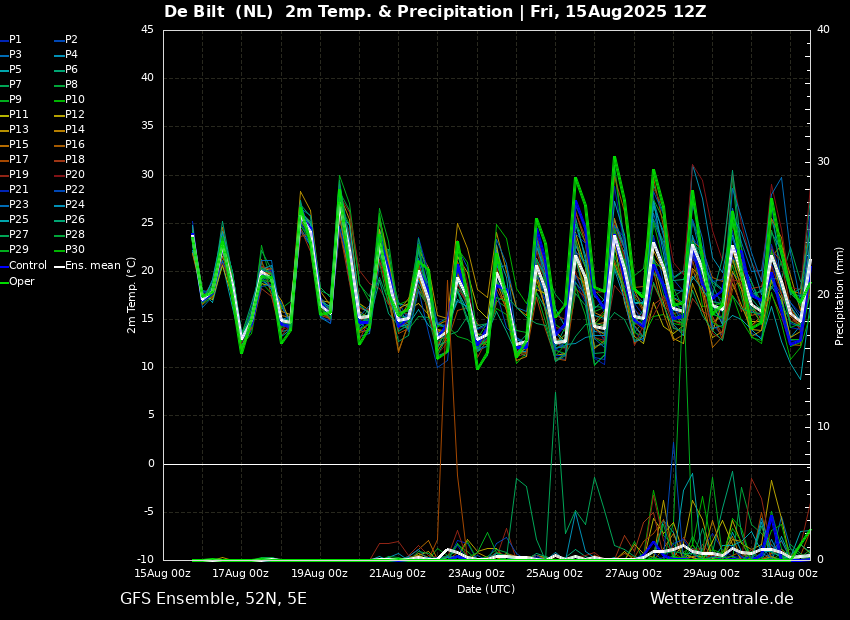Select the 23Aug 00z date tick
This screenshot has width=850, height=620.
click(x=476, y=574)
